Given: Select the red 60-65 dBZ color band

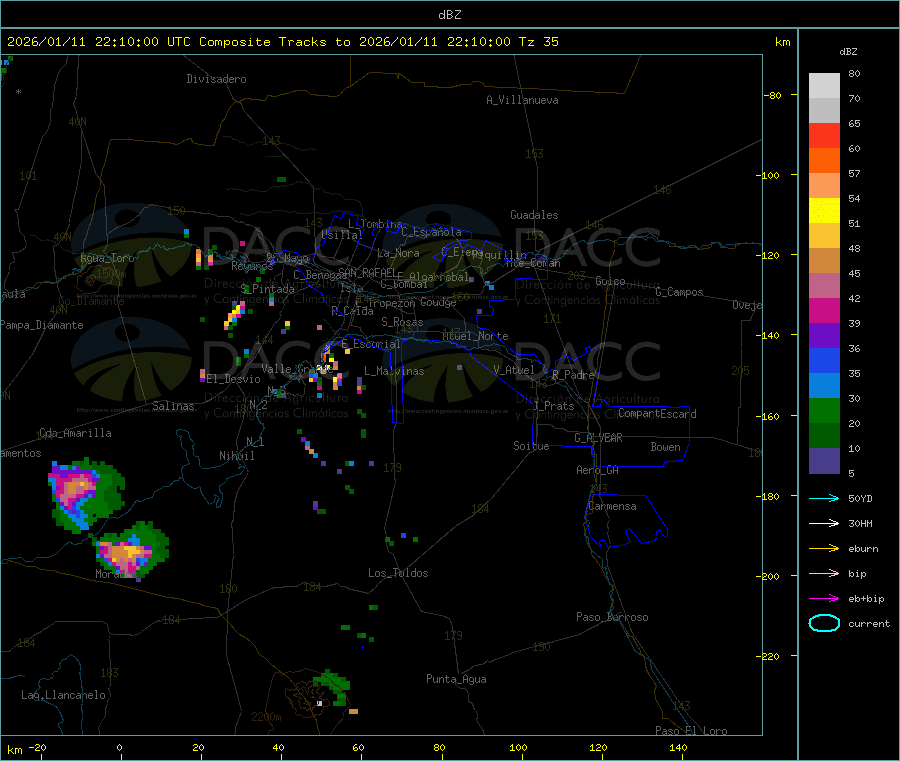Looking at the screenshot, I should click(x=824, y=135).
